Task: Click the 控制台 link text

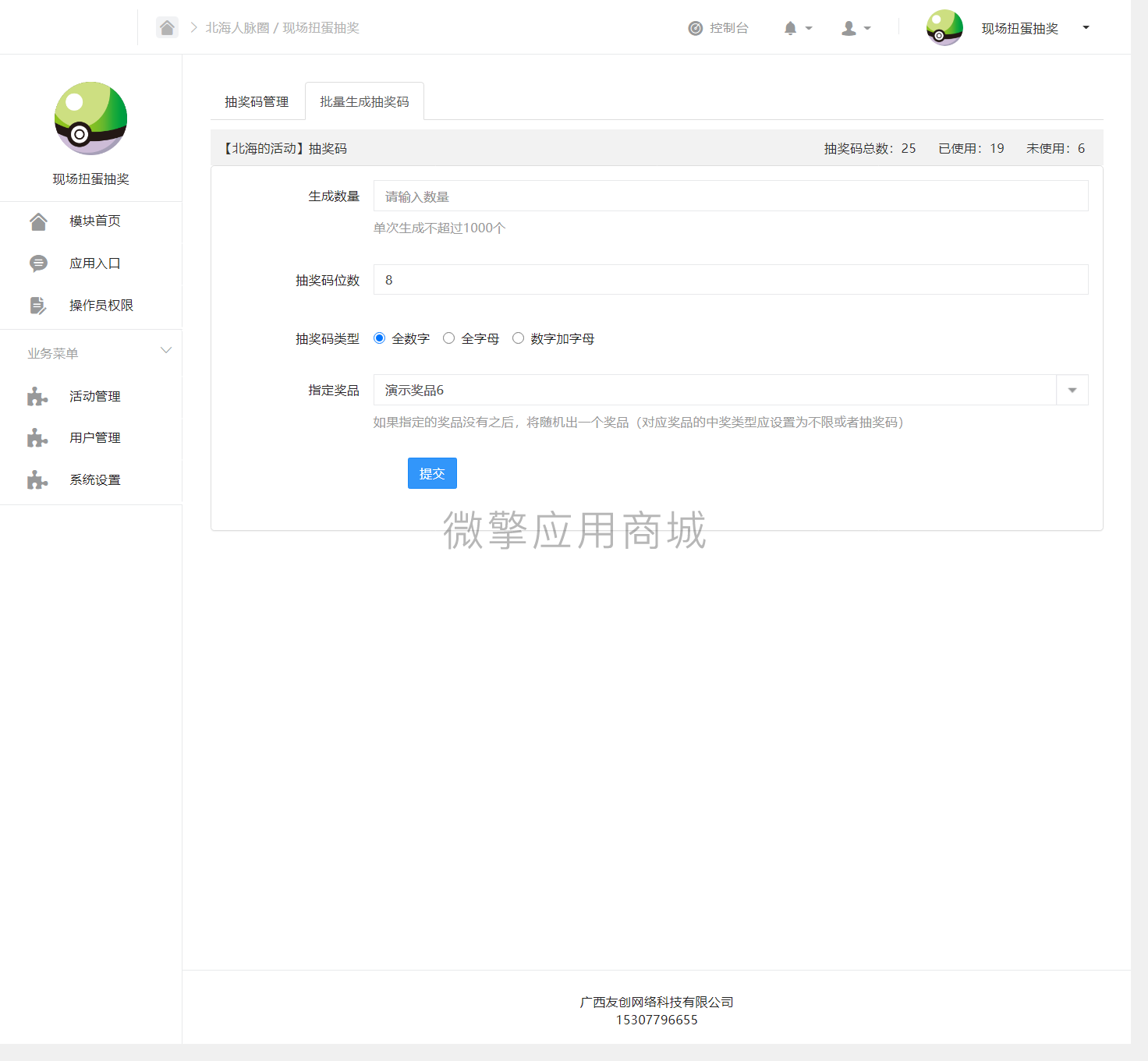Action: coord(729,28)
